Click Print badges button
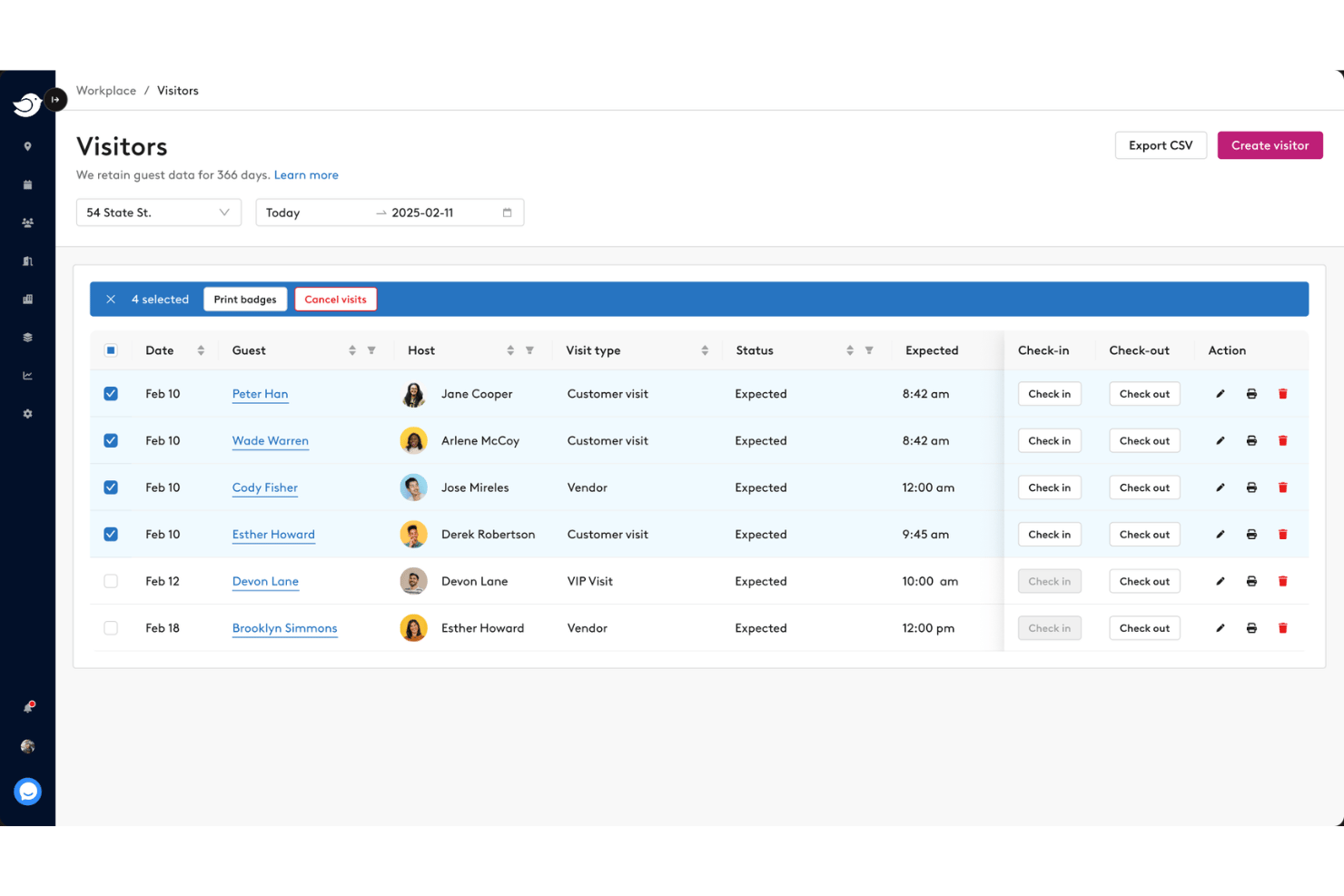 pos(245,300)
